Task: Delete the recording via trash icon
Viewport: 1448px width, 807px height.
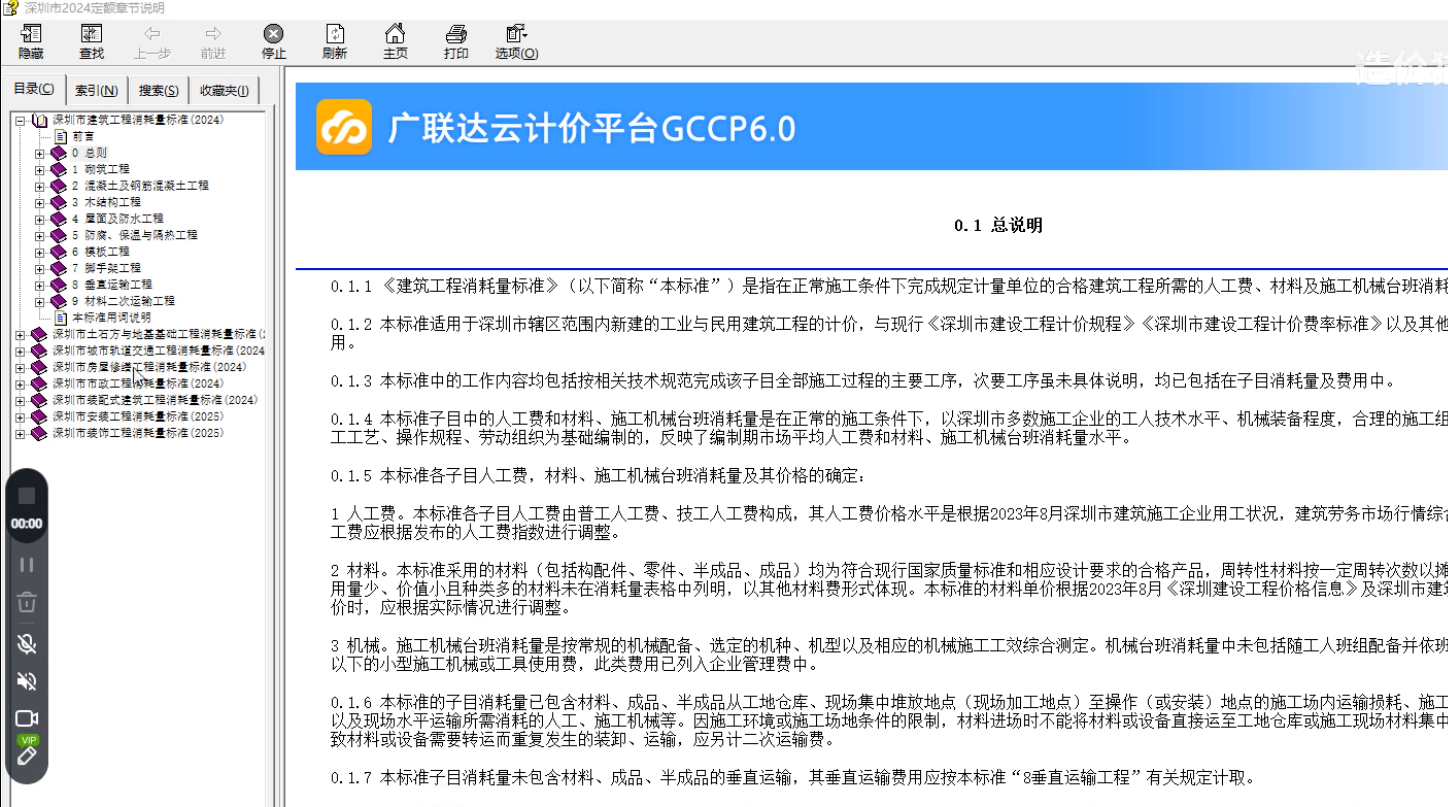Action: 27,602
